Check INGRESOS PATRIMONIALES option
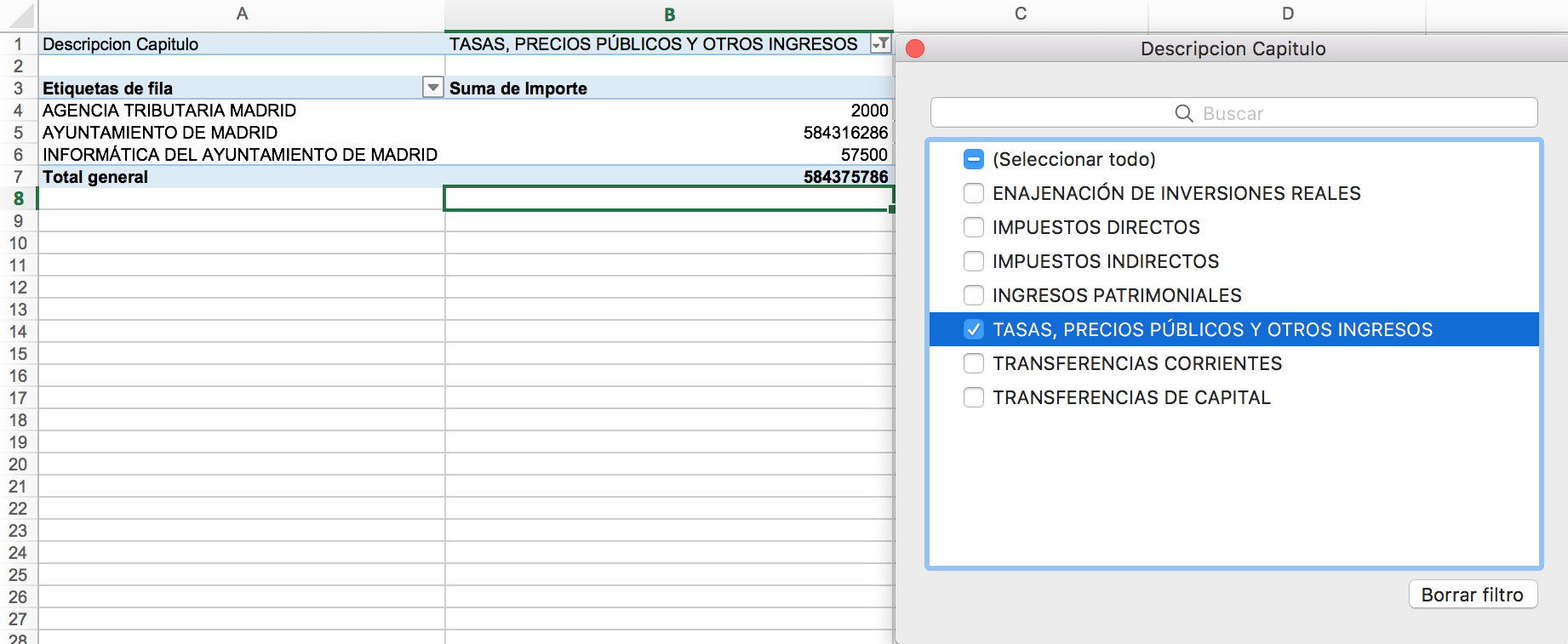 point(974,295)
